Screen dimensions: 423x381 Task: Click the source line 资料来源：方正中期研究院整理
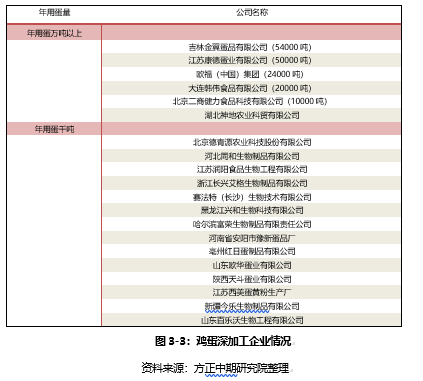point(215,368)
